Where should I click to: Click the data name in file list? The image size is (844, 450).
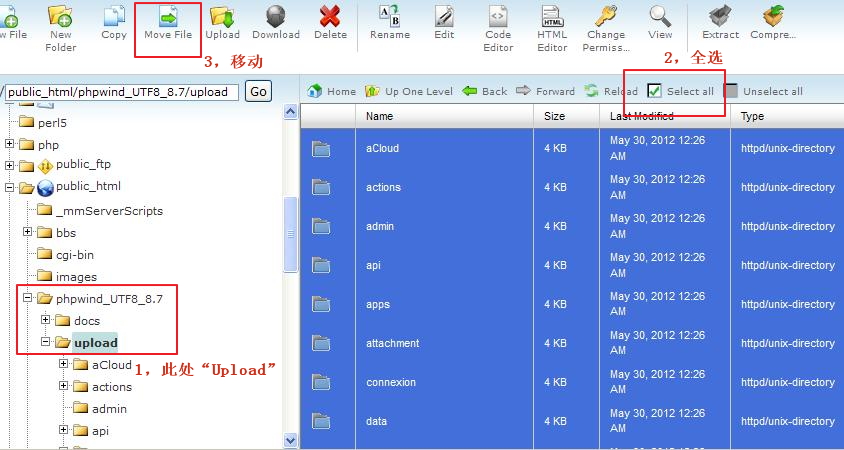pos(376,421)
